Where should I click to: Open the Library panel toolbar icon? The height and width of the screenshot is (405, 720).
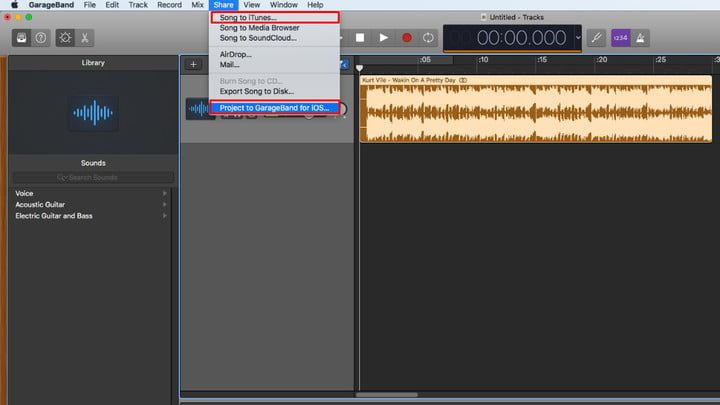21,38
